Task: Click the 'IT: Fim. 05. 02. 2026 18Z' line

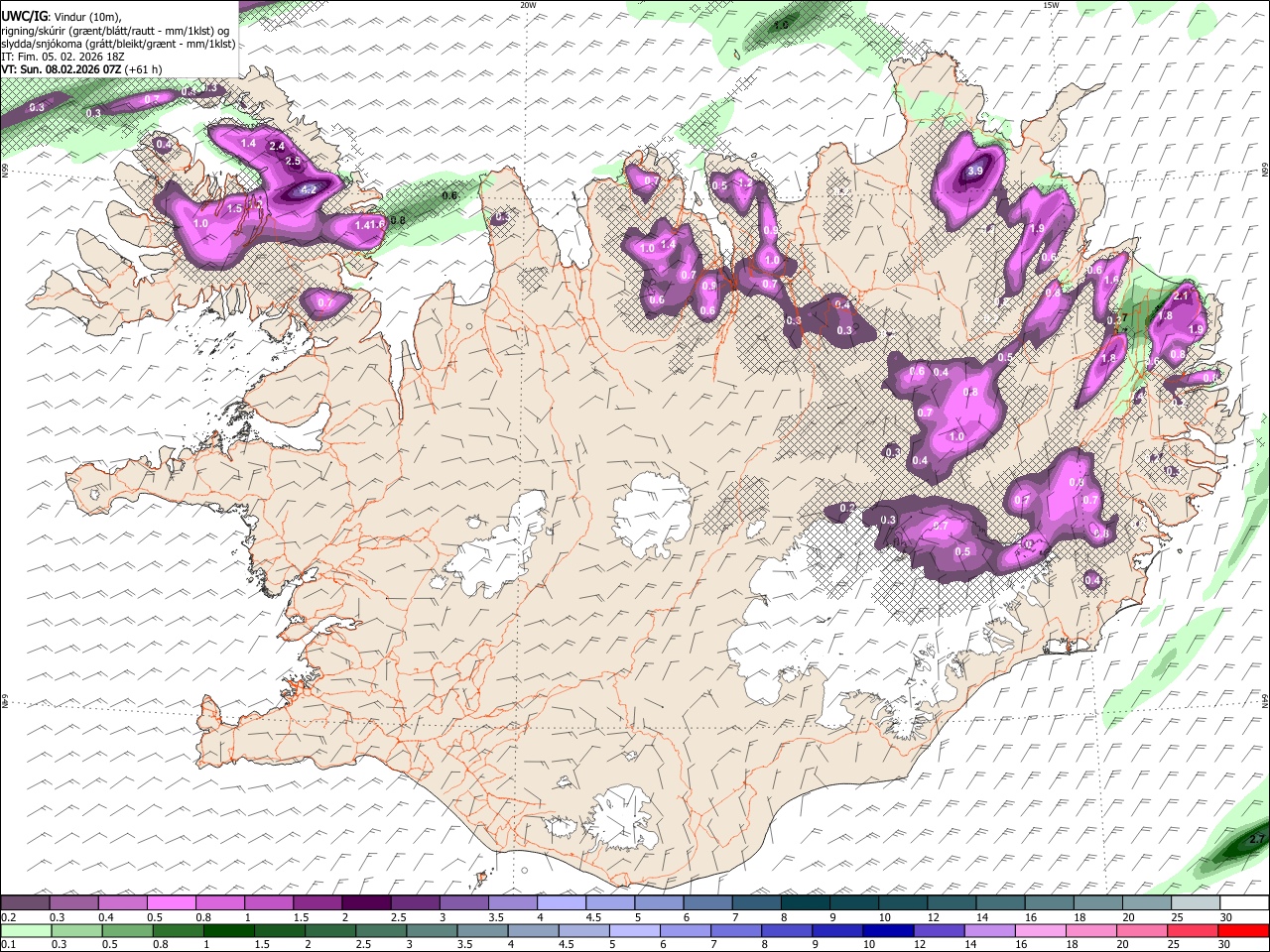Action: (63, 57)
